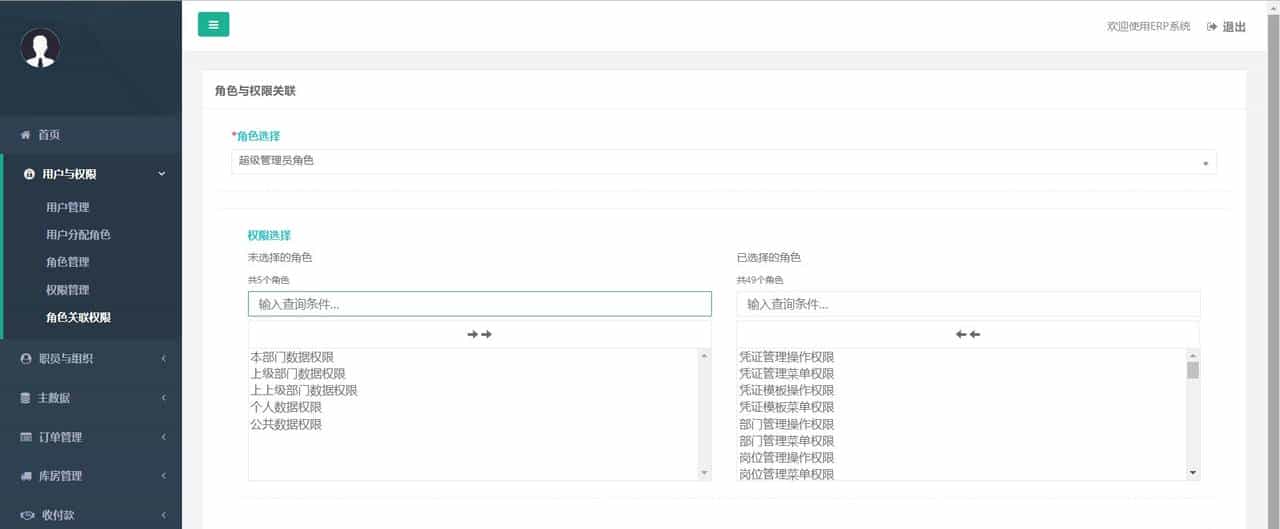Expand the 订单管理 menu section
The width and height of the screenshot is (1280, 529).
(x=91, y=437)
